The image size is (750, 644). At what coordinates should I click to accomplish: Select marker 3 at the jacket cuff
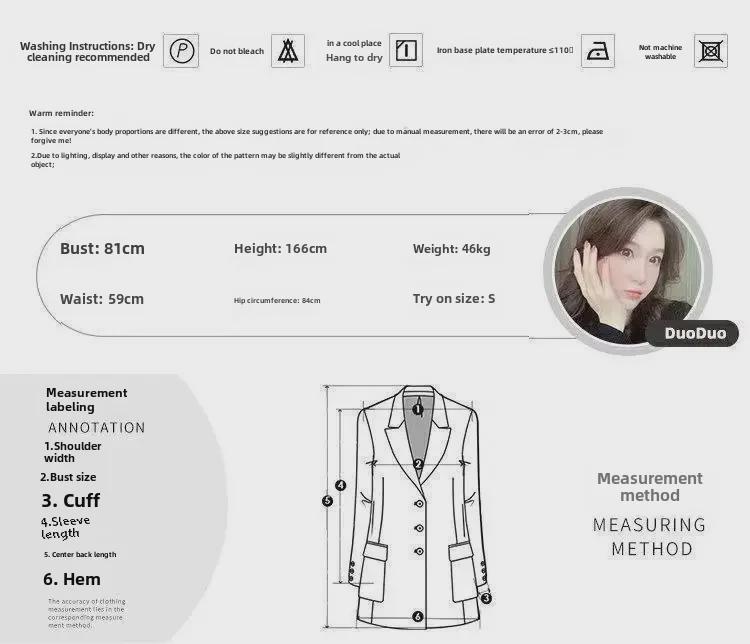[x=486, y=598]
